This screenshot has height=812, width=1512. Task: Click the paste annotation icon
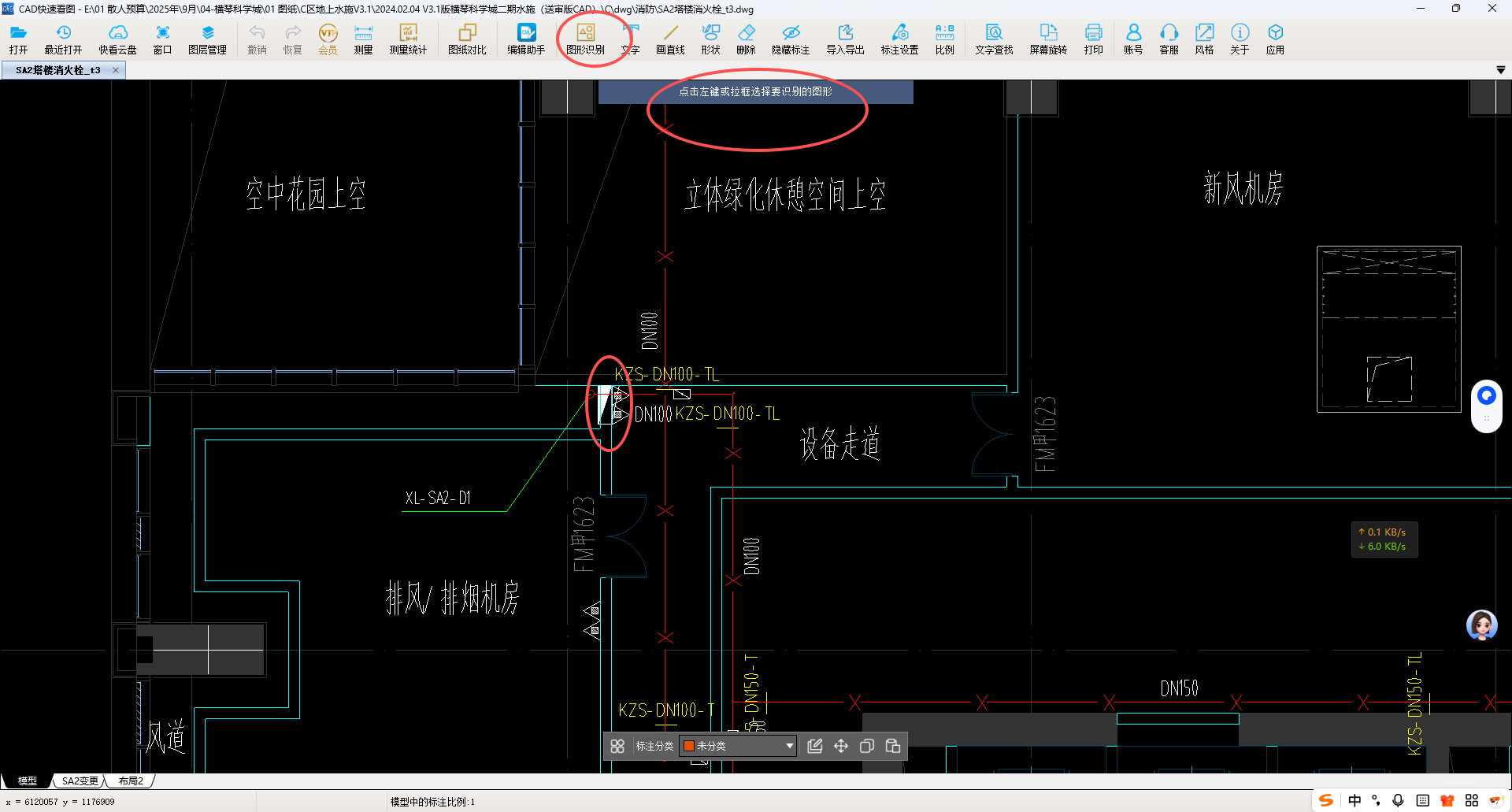893,746
